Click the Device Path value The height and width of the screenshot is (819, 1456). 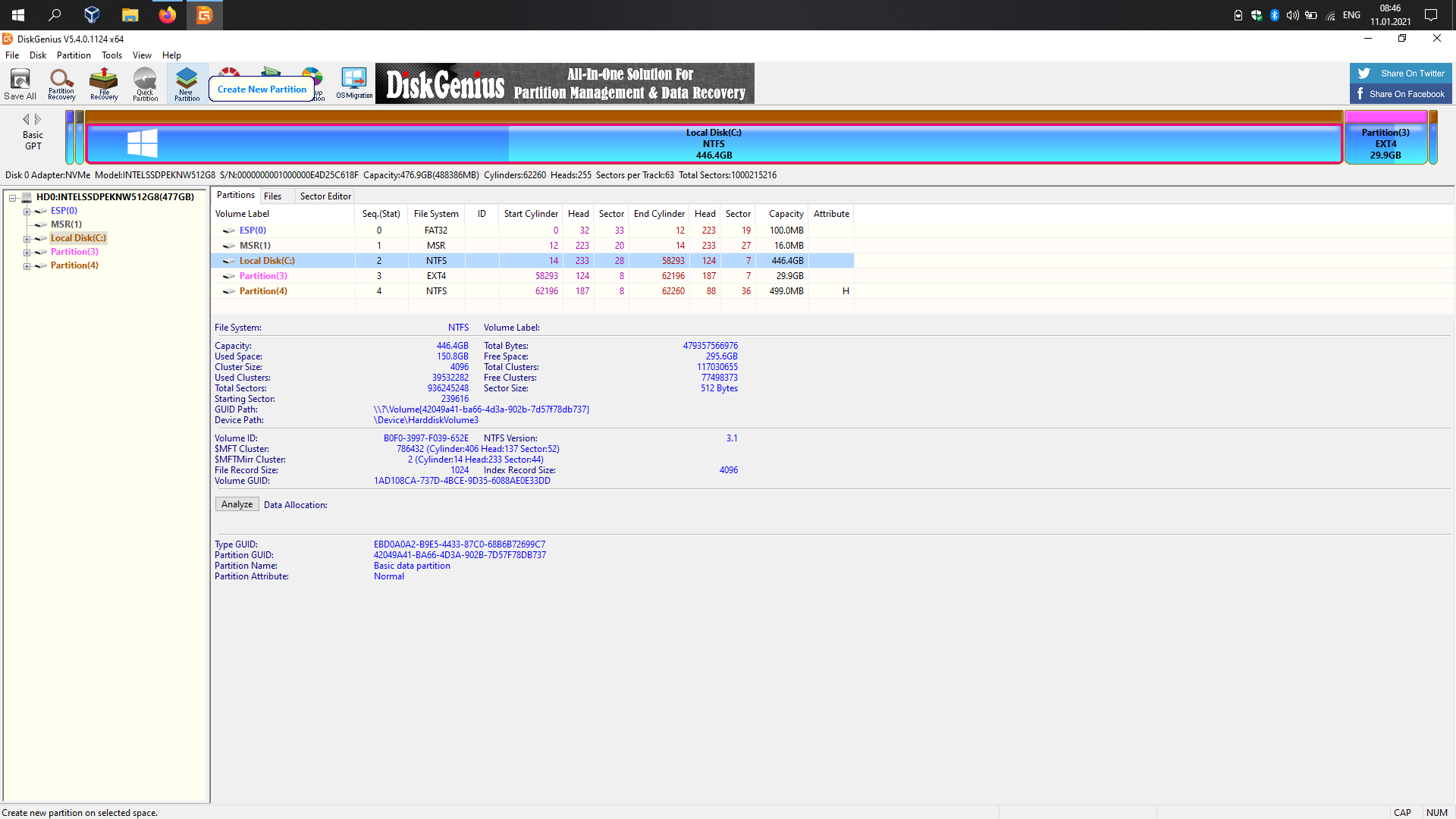(x=426, y=420)
